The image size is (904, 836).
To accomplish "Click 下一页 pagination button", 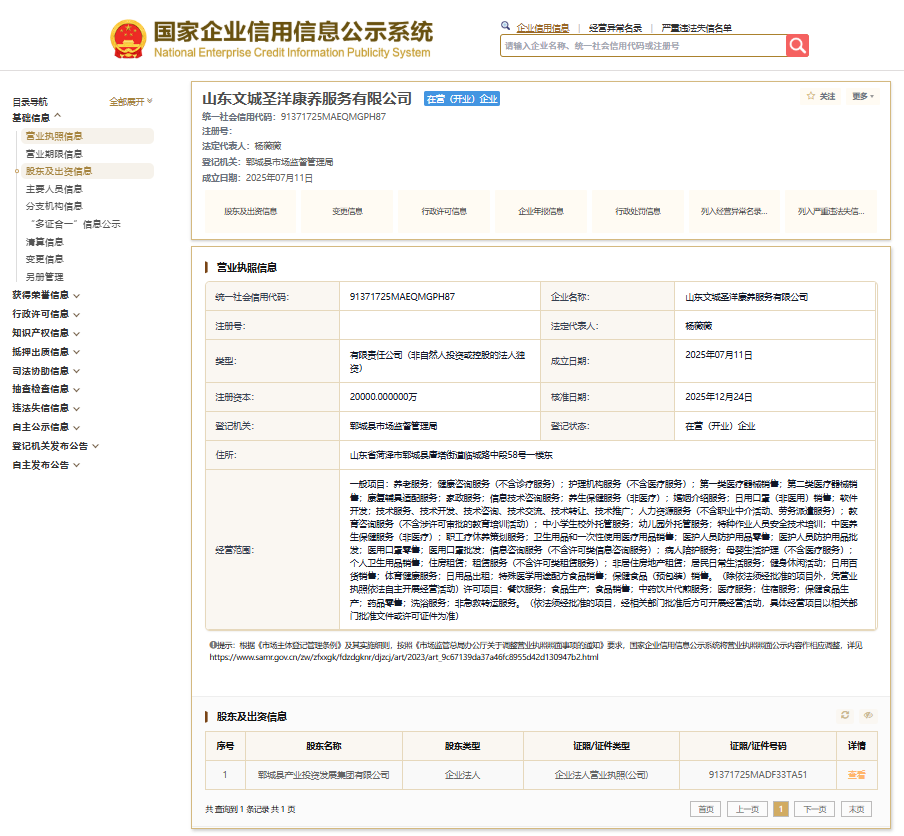I will click(815, 809).
